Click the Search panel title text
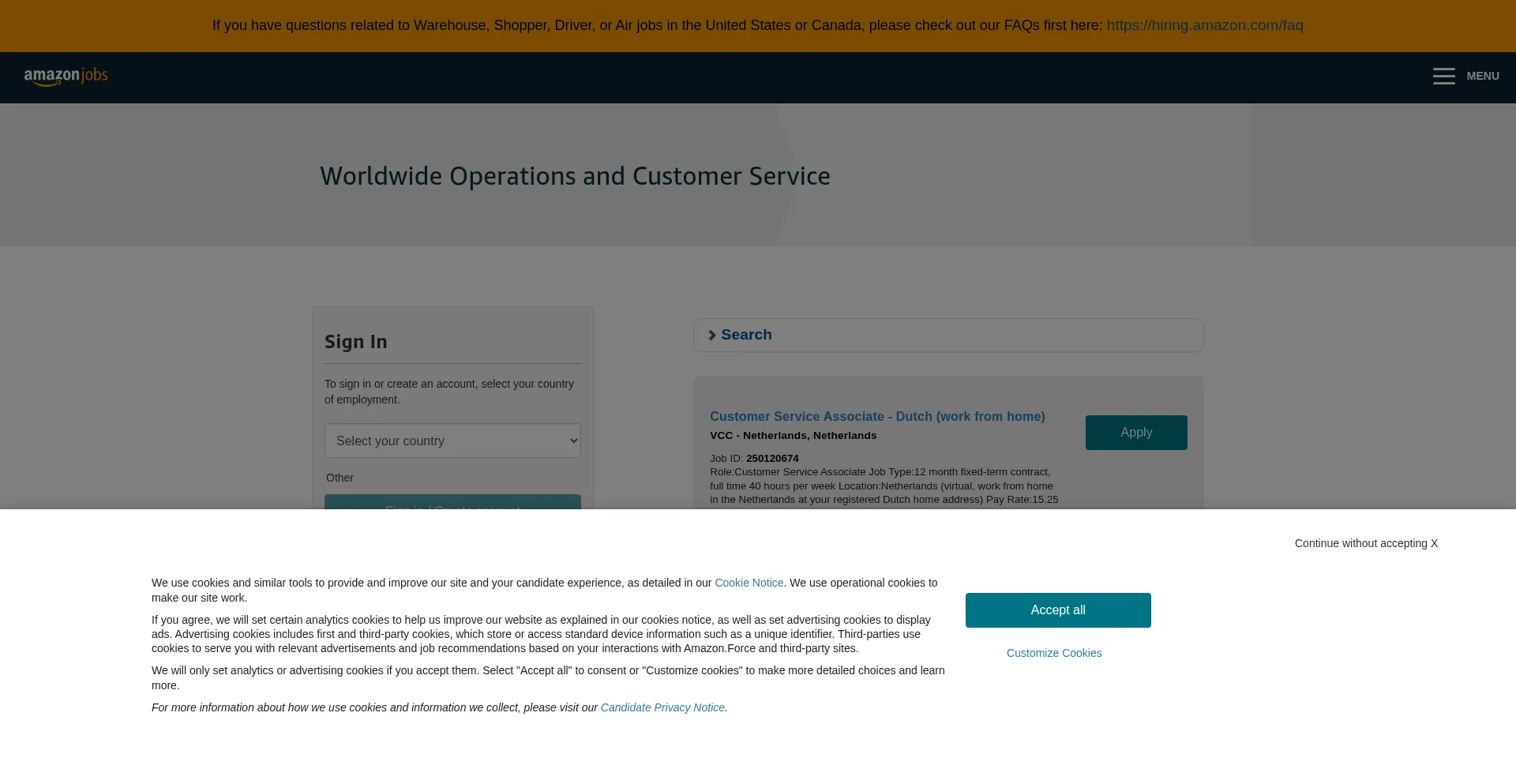The width and height of the screenshot is (1516, 784). click(x=746, y=335)
